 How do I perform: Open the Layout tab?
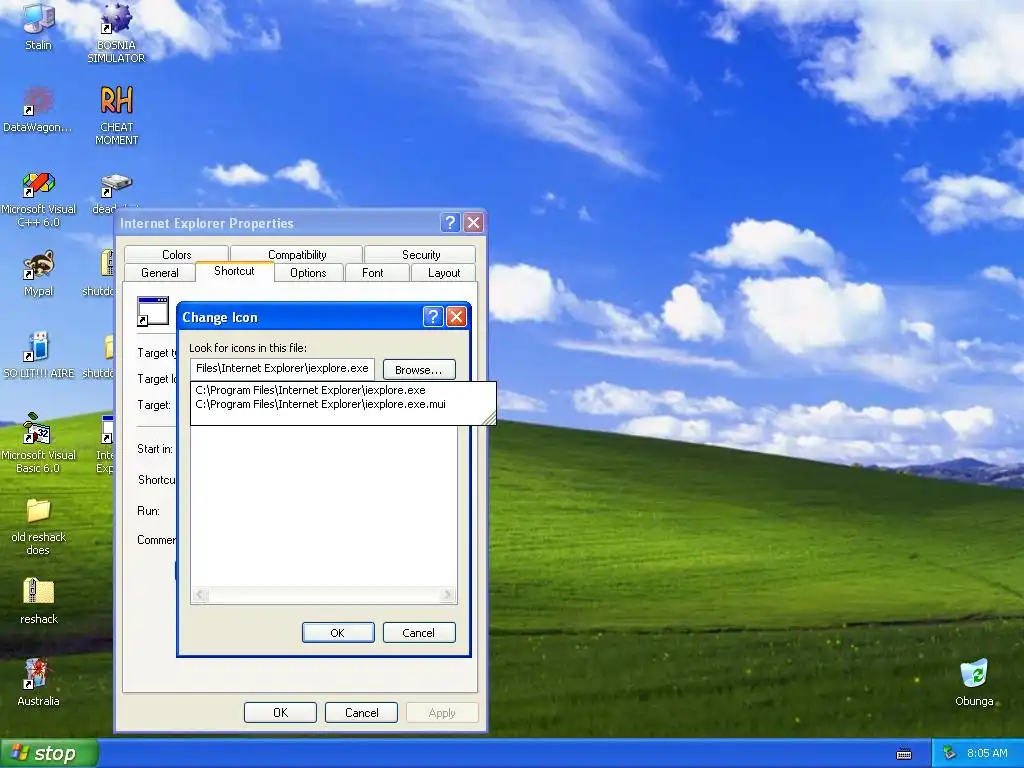[443, 273]
